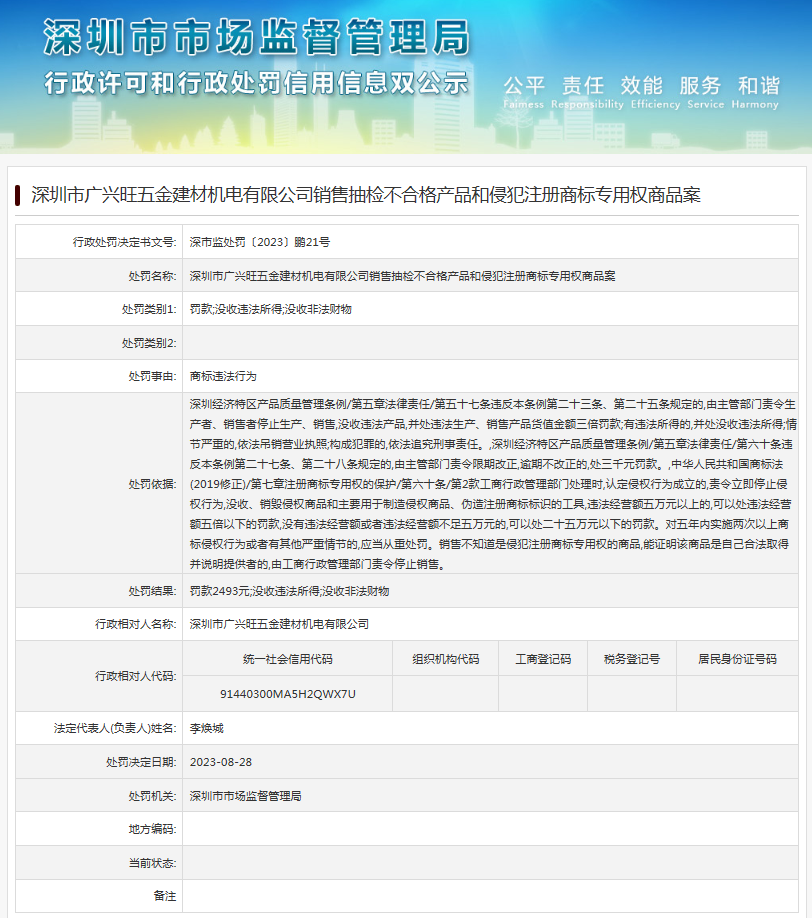The height and width of the screenshot is (918, 812).
Task: Click the 处罚机关 label
Action: coord(152,796)
